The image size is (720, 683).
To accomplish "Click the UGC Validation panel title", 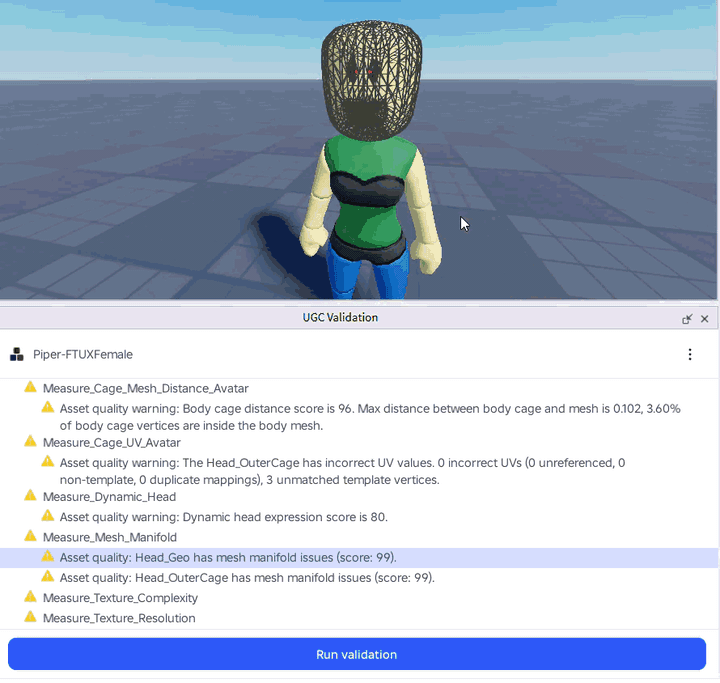I will coord(340,317).
